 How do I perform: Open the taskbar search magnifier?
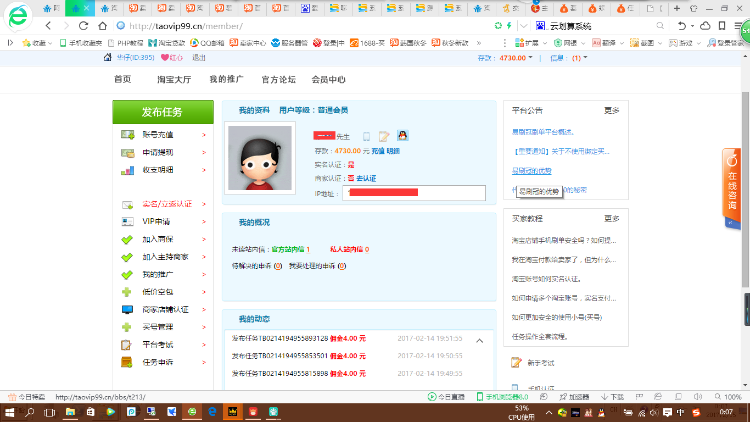click(30, 412)
